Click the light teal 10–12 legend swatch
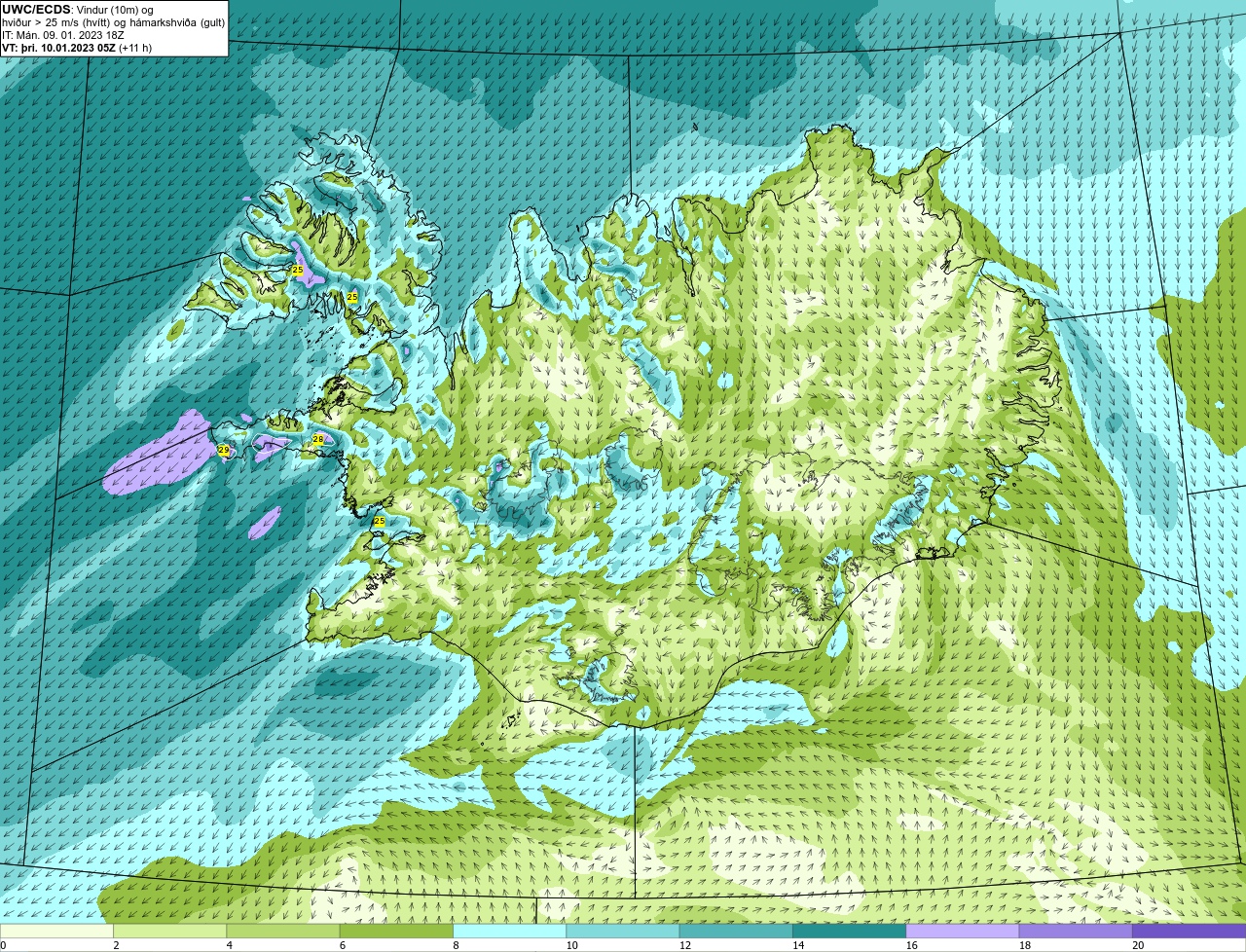Screen dimensions: 1246x952 click(x=624, y=931)
